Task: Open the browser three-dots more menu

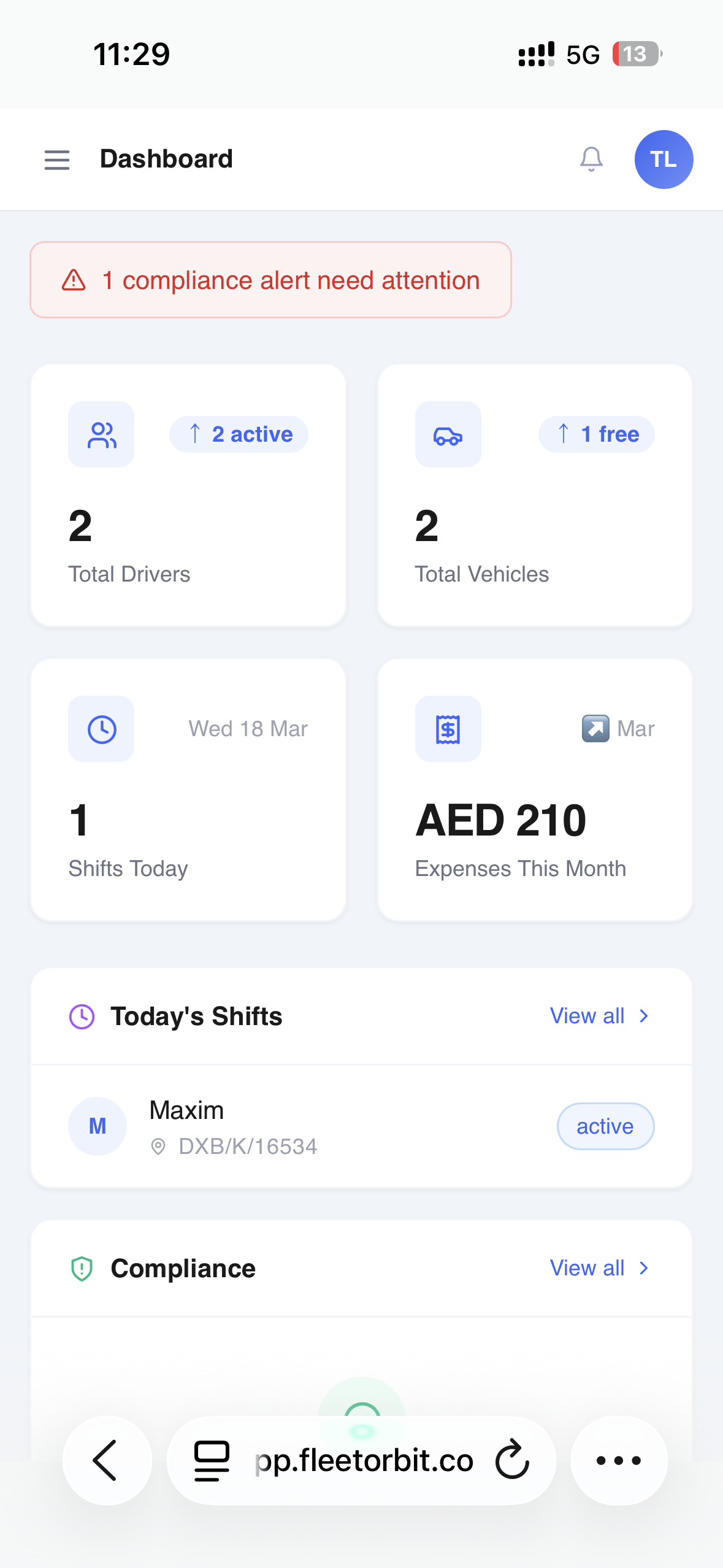Action: (619, 1461)
